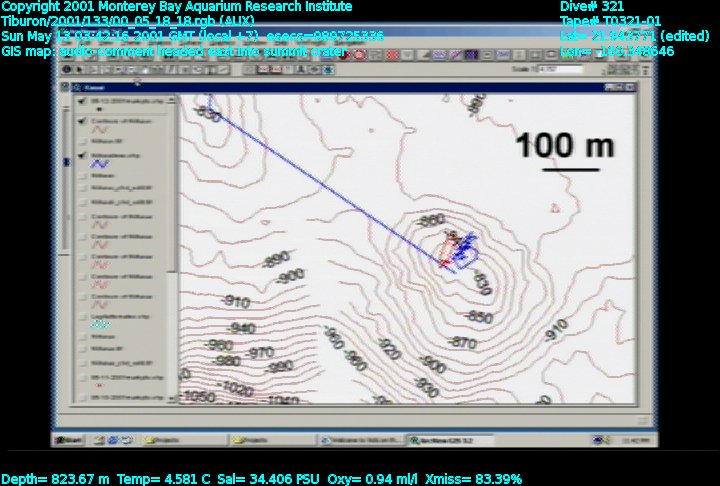Click the blue eye icon in the tool bar
This screenshot has height=486, width=720.
(x=328, y=70)
